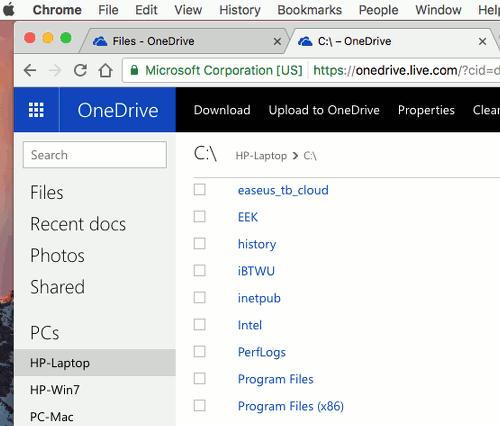Click the browser back arrow

[30, 70]
